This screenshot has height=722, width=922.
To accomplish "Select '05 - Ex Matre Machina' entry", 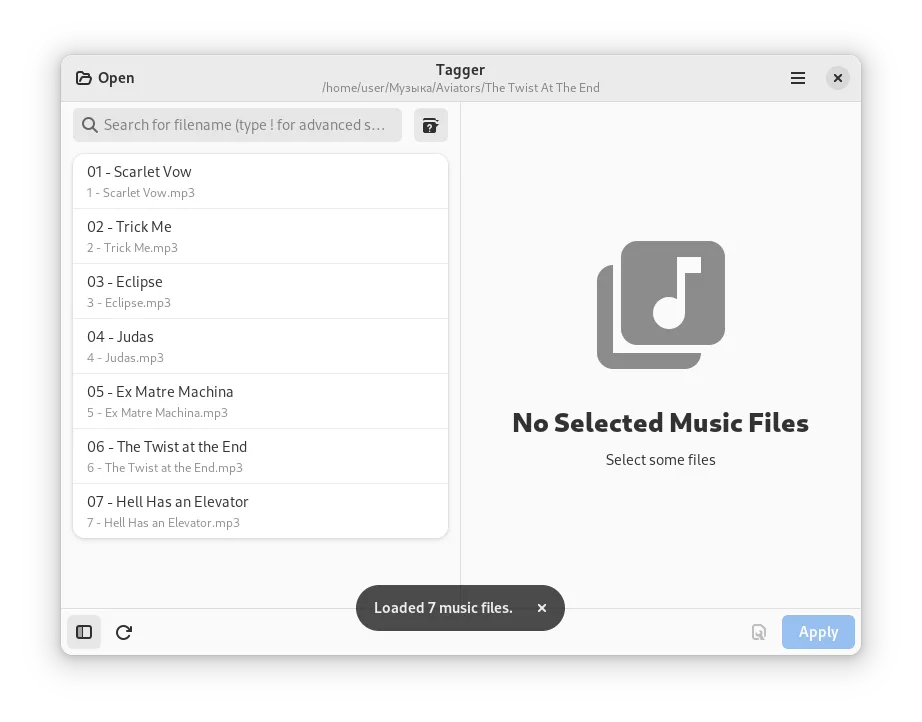I will point(260,401).
